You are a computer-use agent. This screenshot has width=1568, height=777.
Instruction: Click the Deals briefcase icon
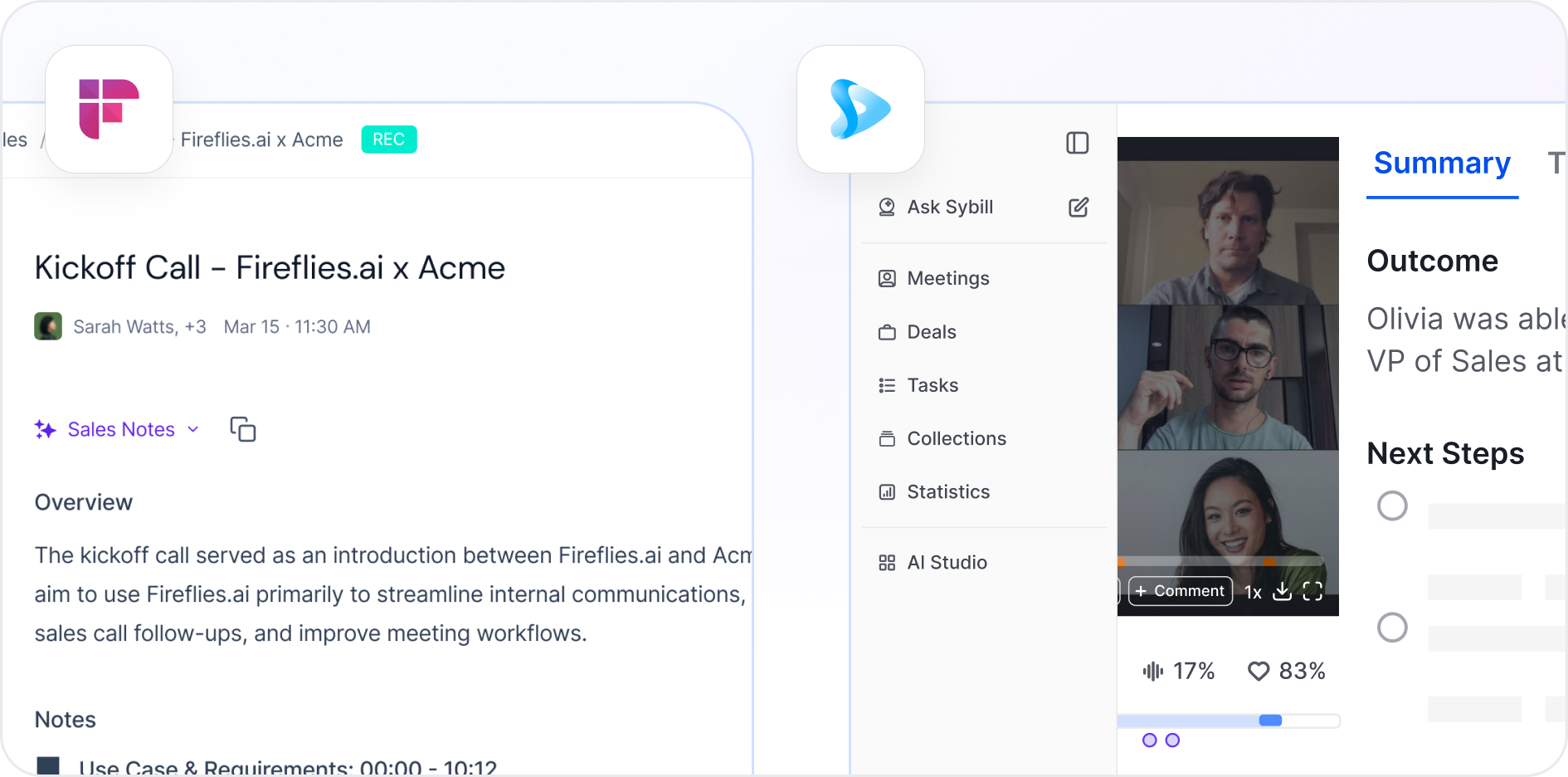[887, 332]
